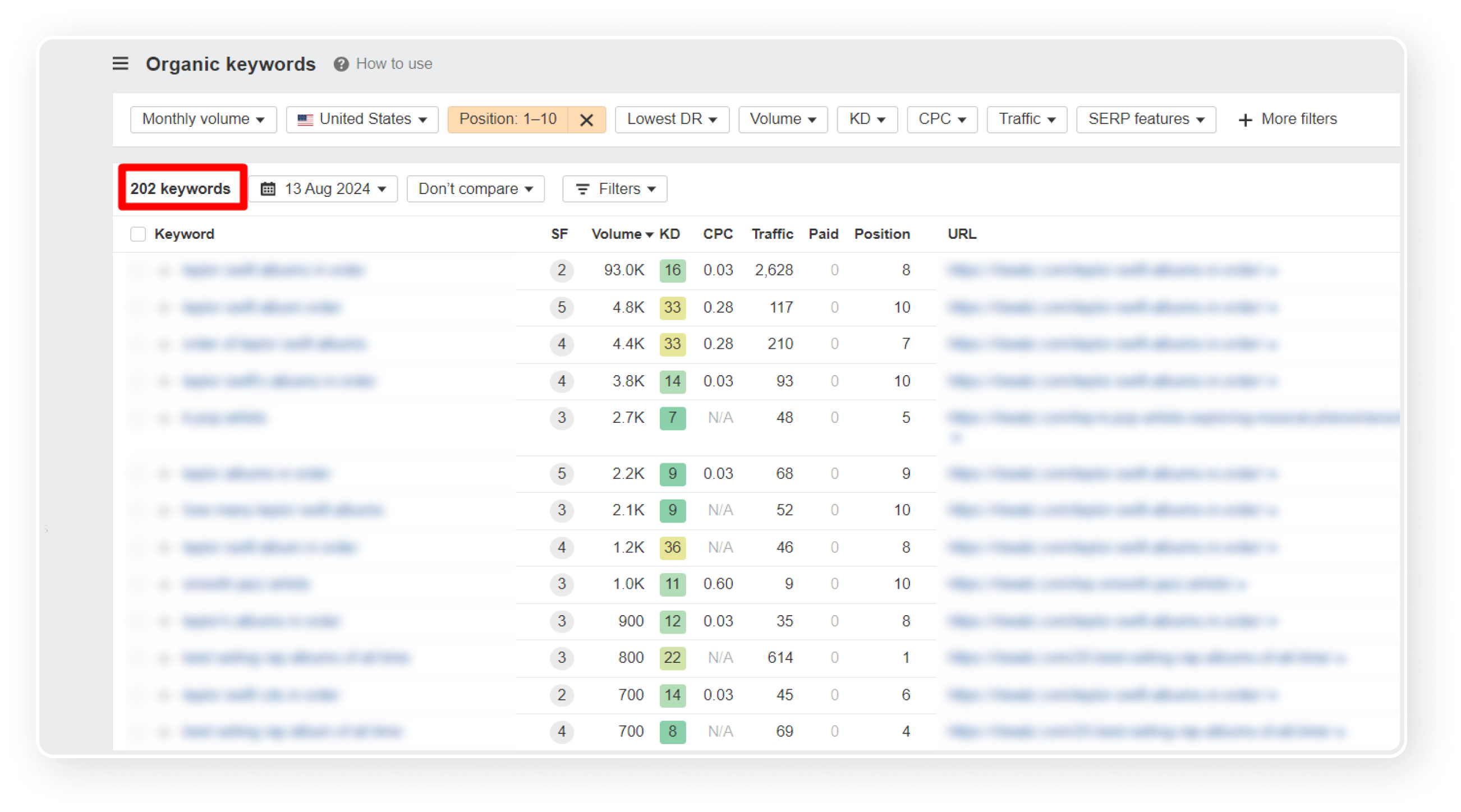Open the blurred keyword in the 1.0K row
The image size is (1461, 812).
click(246, 584)
